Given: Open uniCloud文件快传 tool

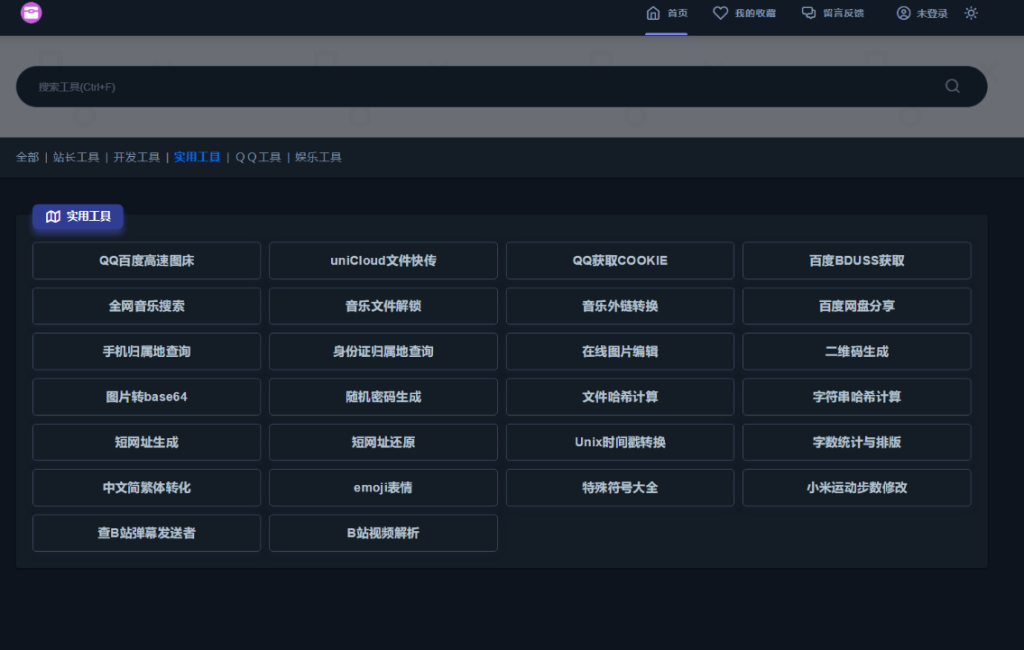Looking at the screenshot, I should point(383,261).
